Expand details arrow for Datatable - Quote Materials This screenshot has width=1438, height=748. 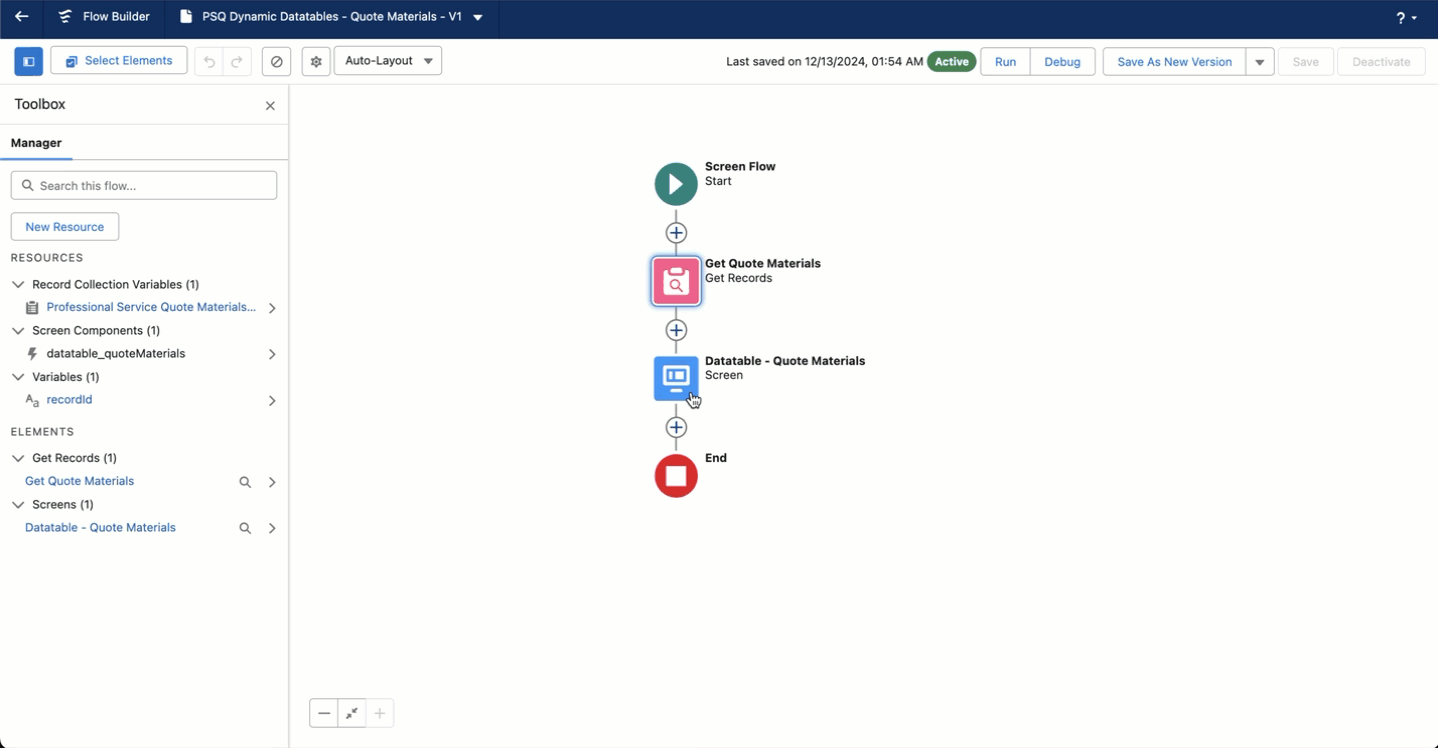272,528
